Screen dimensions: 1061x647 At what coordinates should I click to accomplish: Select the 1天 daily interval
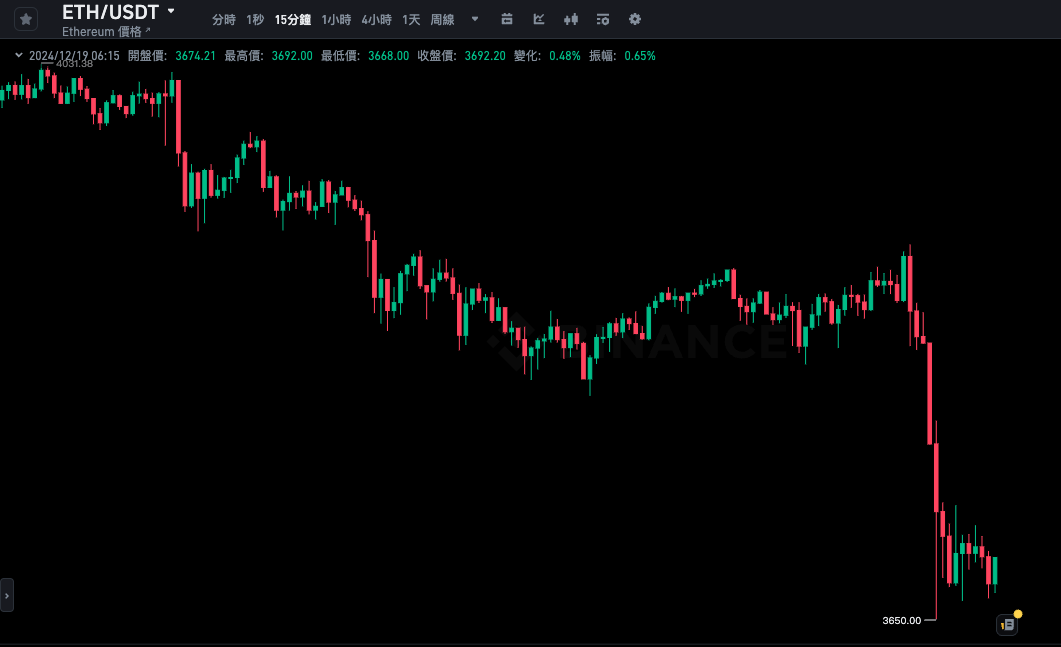(411, 19)
